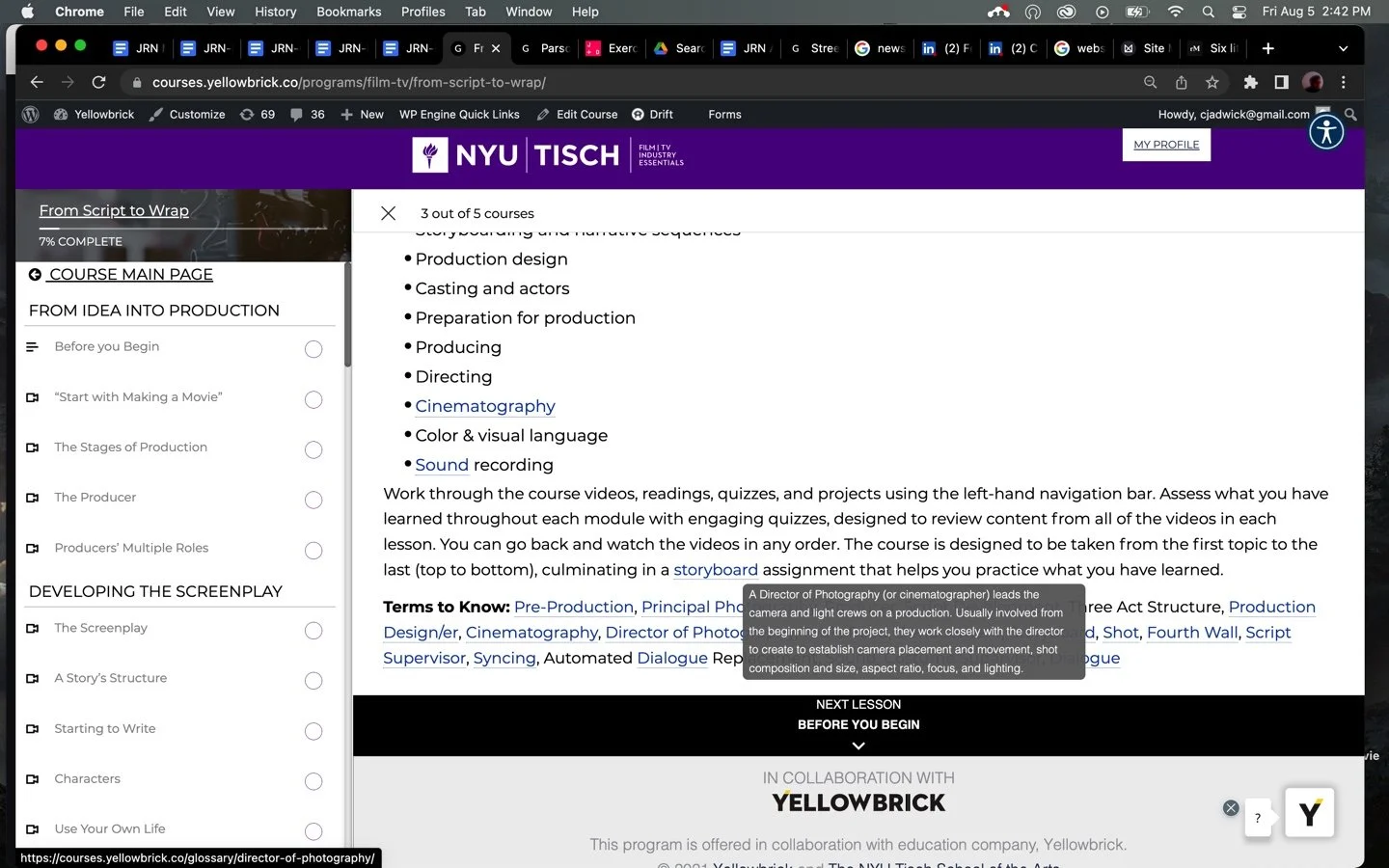1389x868 pixels.
Task: Check the circle next to Characters lesson
Action: point(313,781)
